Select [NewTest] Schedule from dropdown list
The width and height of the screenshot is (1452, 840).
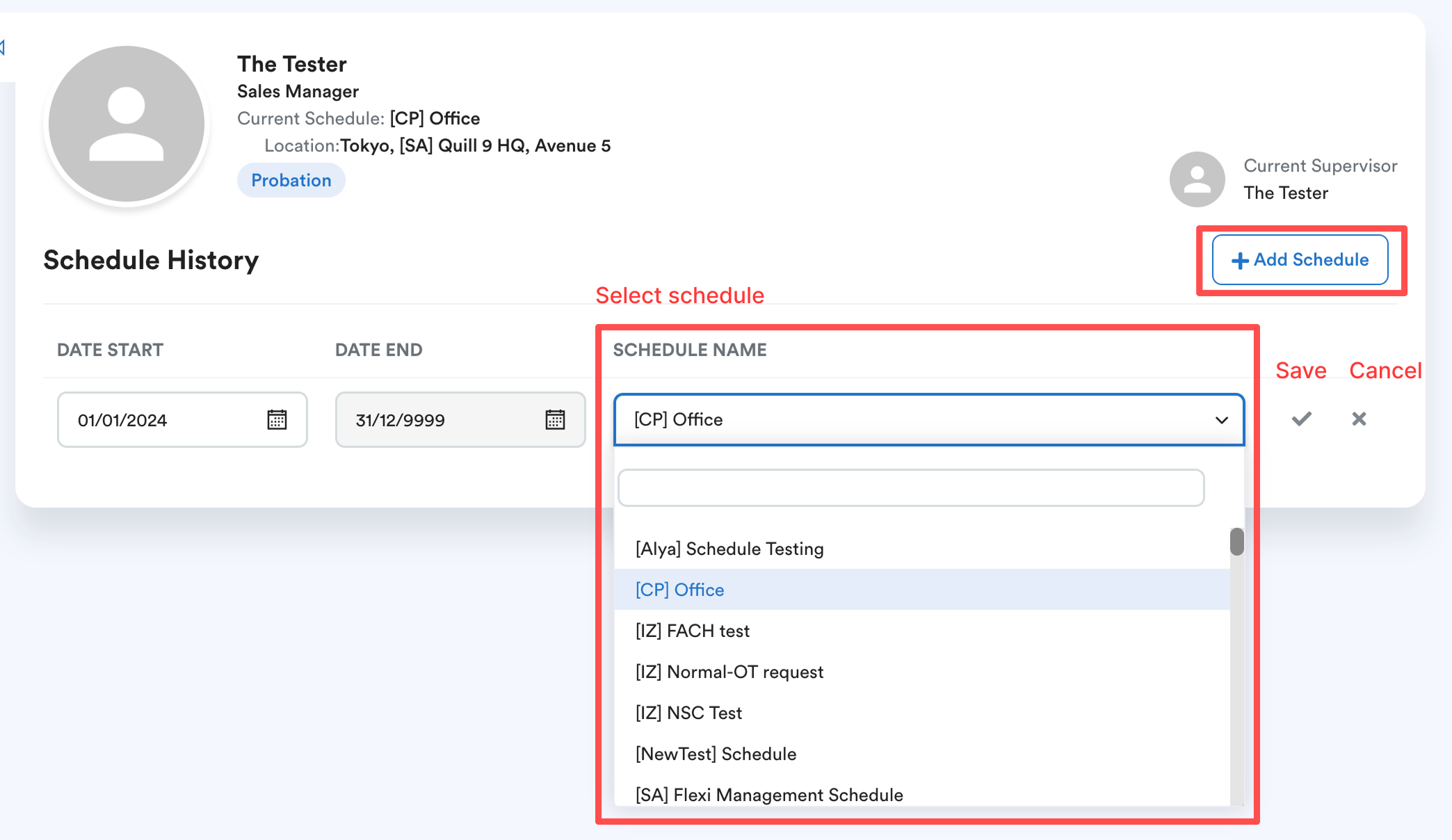(716, 754)
